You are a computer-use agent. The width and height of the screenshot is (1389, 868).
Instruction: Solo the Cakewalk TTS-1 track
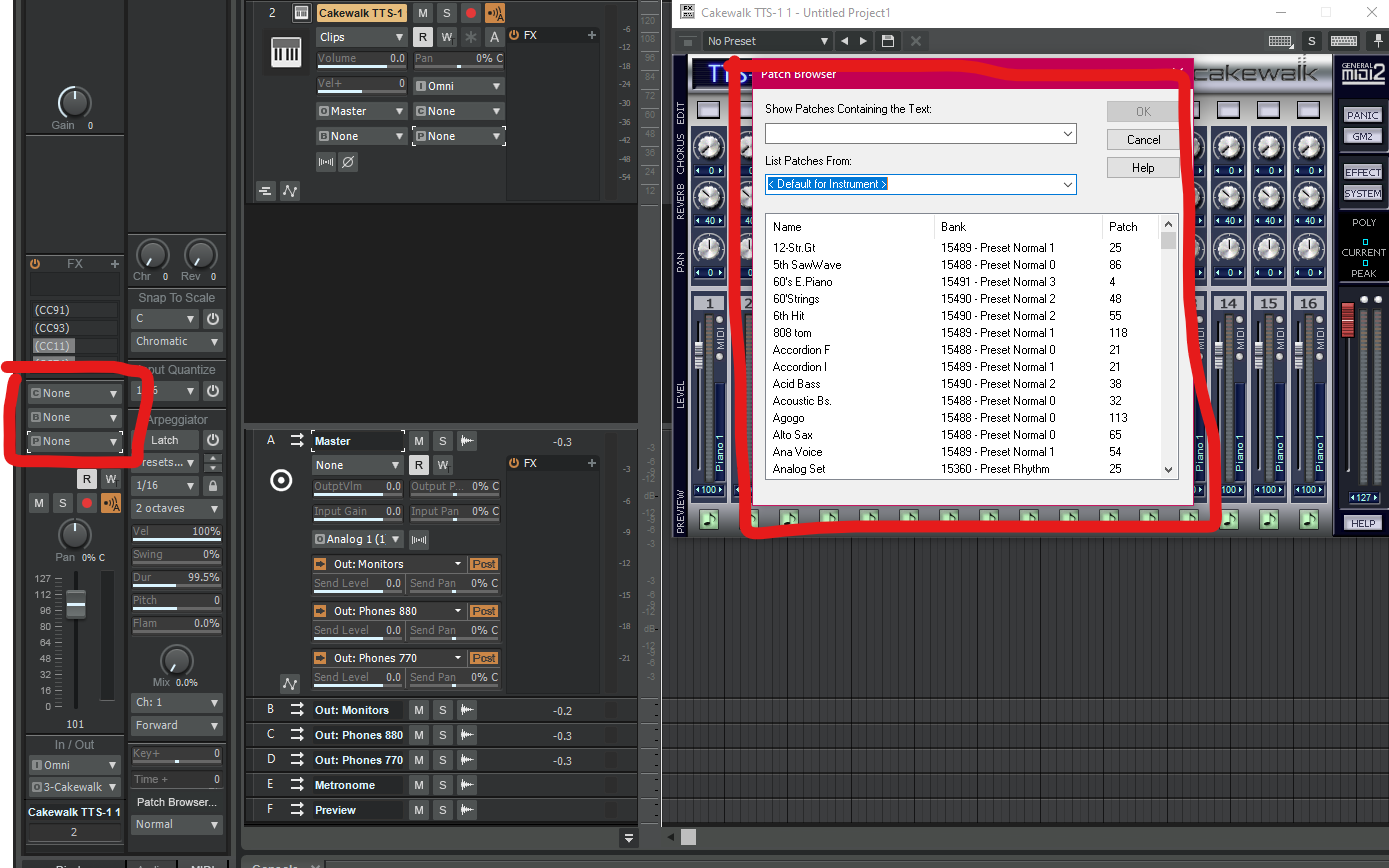tap(446, 13)
